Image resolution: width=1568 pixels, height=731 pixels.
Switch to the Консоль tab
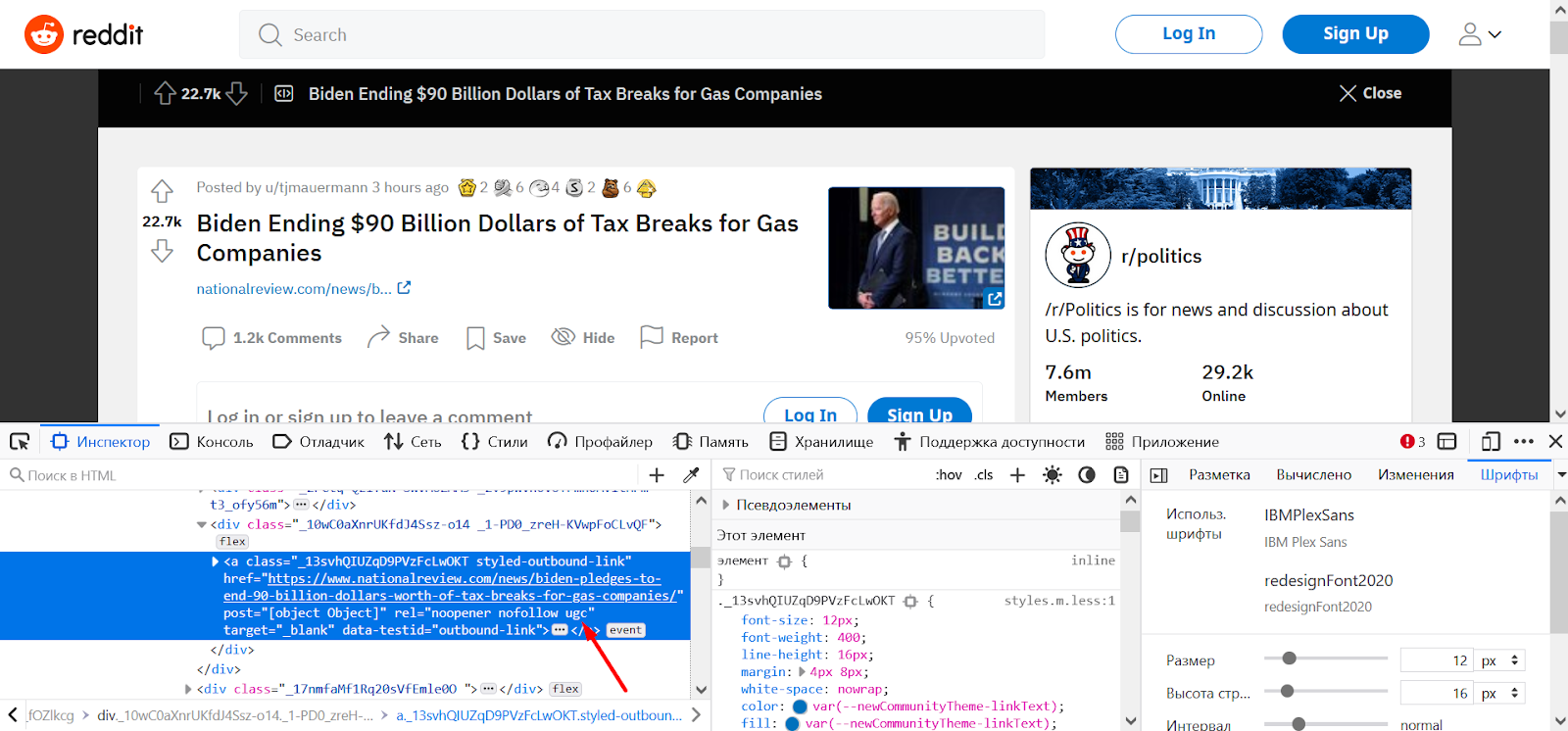coord(212,442)
